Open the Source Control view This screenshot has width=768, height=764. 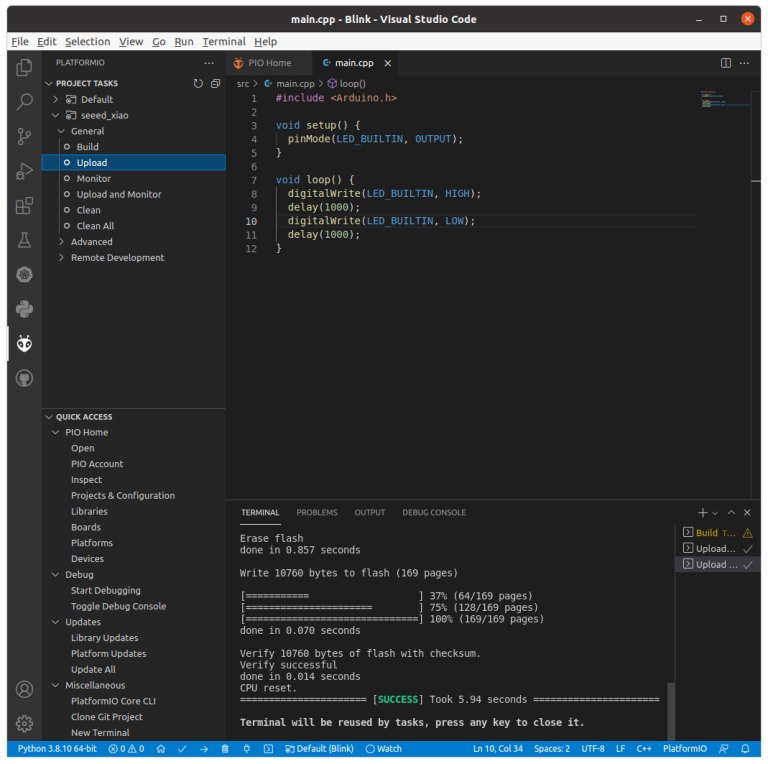pos(24,137)
